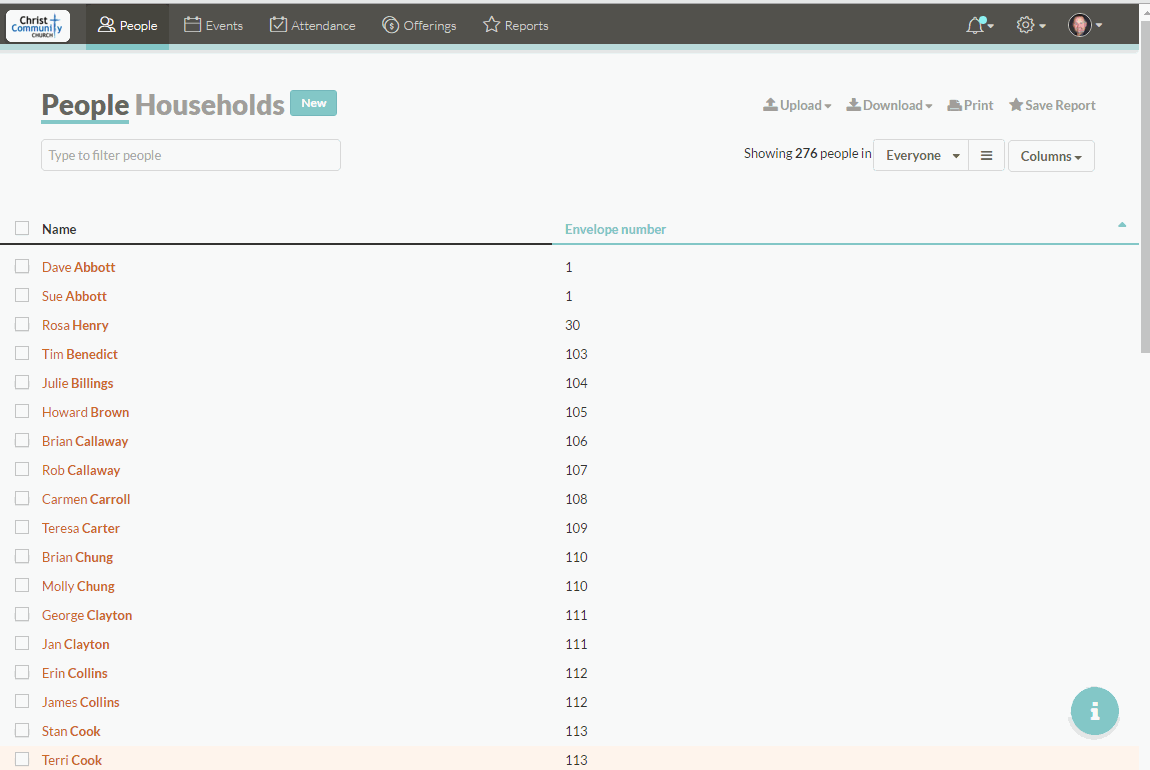Open the Columns dropdown
The image size is (1150, 770).
(x=1050, y=155)
